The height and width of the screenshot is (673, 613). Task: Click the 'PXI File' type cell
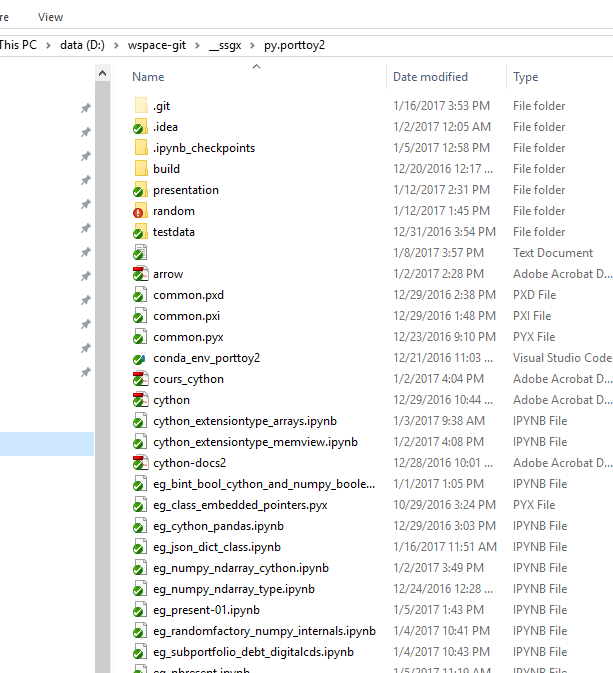click(532, 316)
